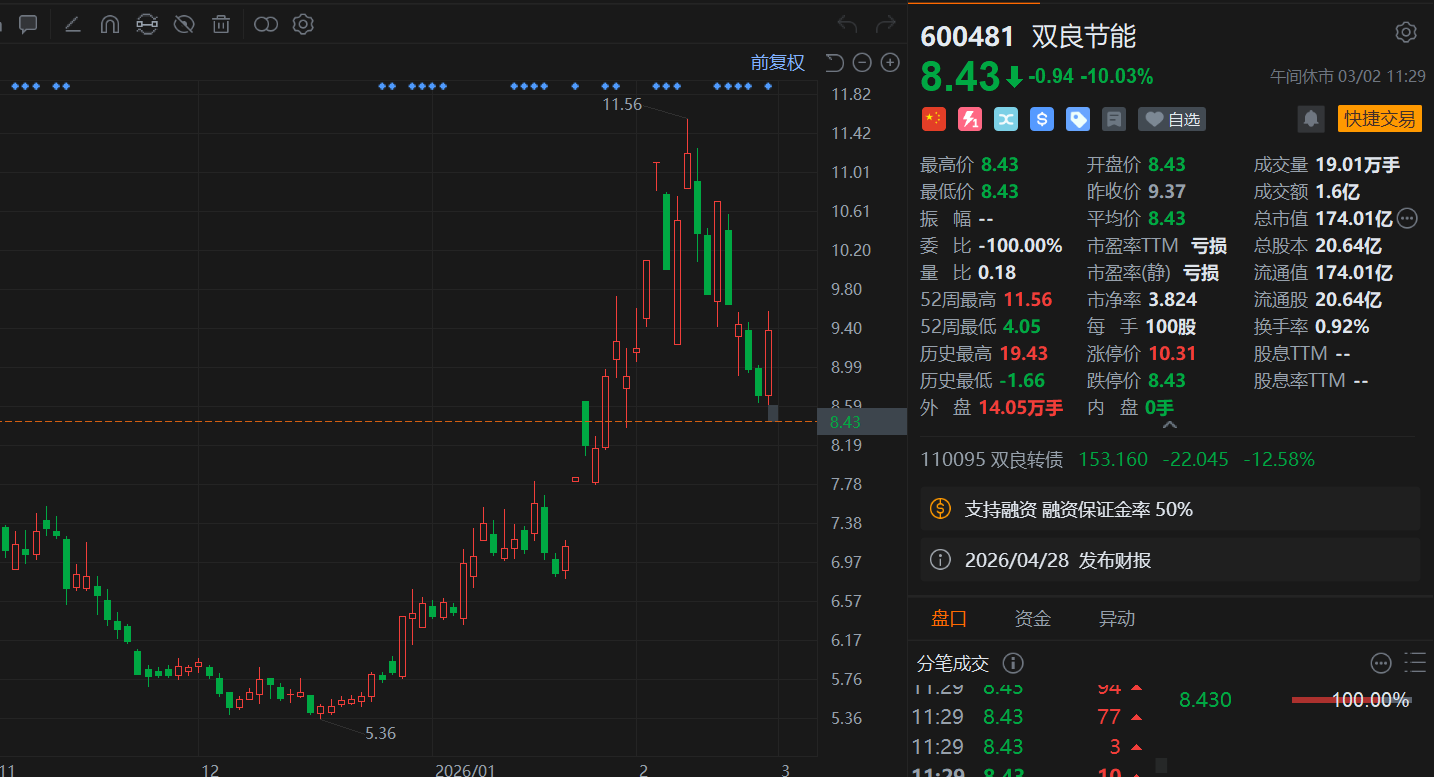Image resolution: width=1434 pixels, height=777 pixels.
Task: Click the 5.36 low price label on chart
Action: click(x=380, y=733)
